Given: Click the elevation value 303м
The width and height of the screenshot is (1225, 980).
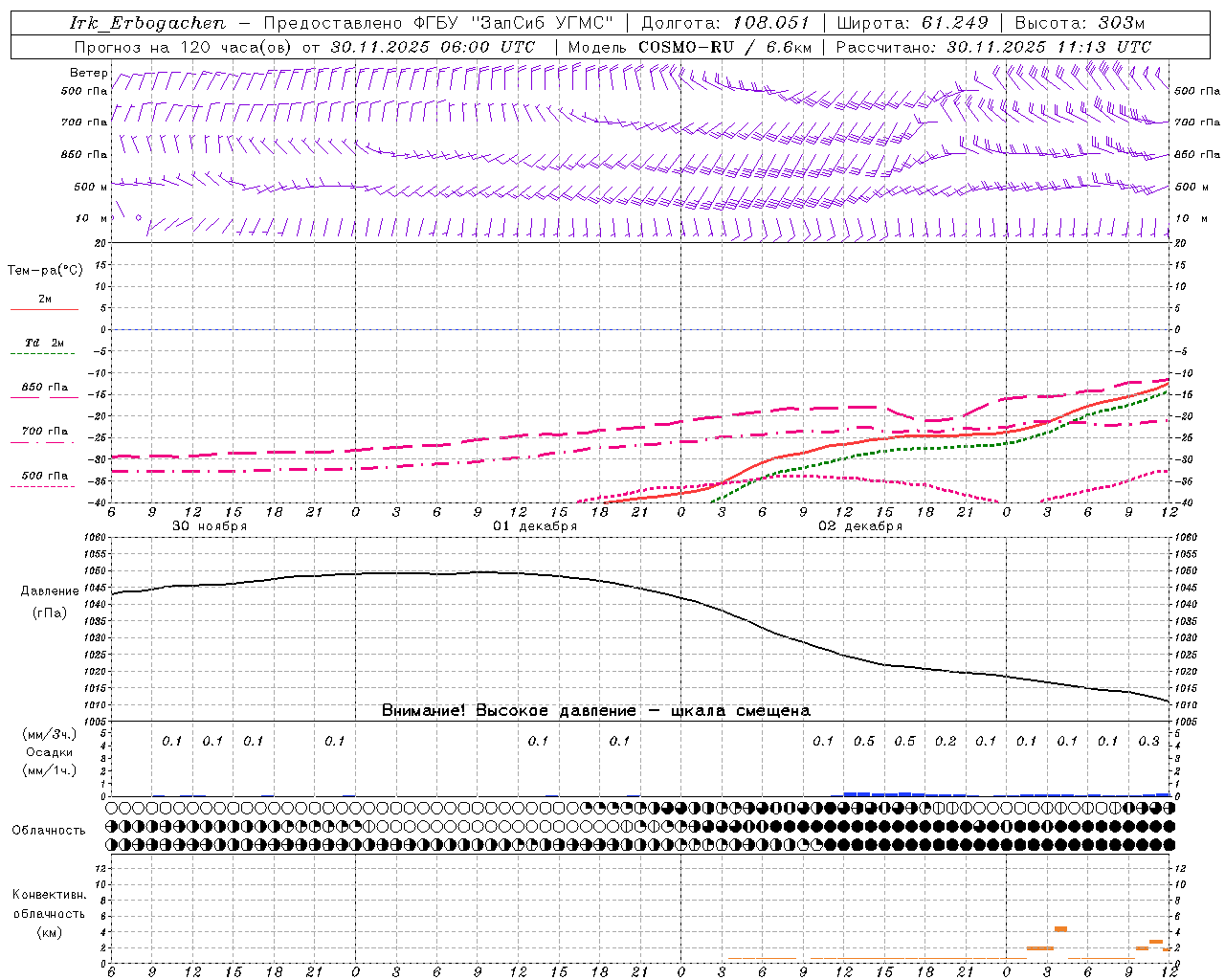Looking at the screenshot, I should (1122, 23).
